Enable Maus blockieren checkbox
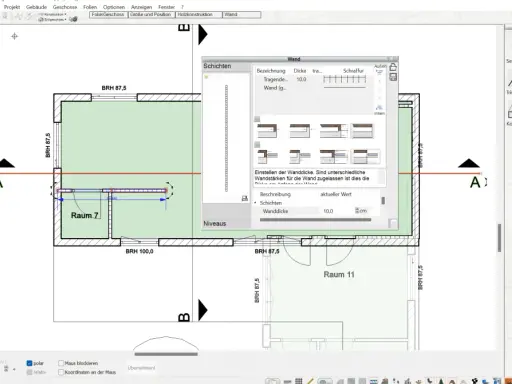 61,363
